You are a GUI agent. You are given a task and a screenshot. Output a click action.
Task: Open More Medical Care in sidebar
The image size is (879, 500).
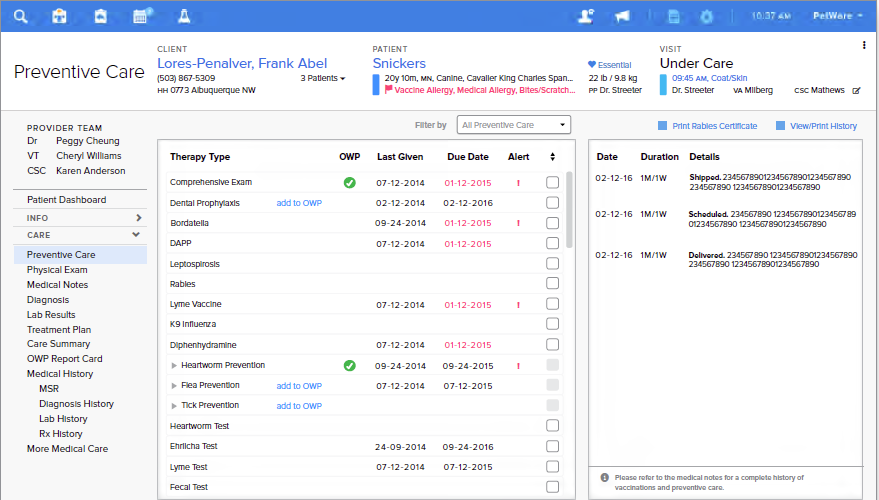pos(67,449)
